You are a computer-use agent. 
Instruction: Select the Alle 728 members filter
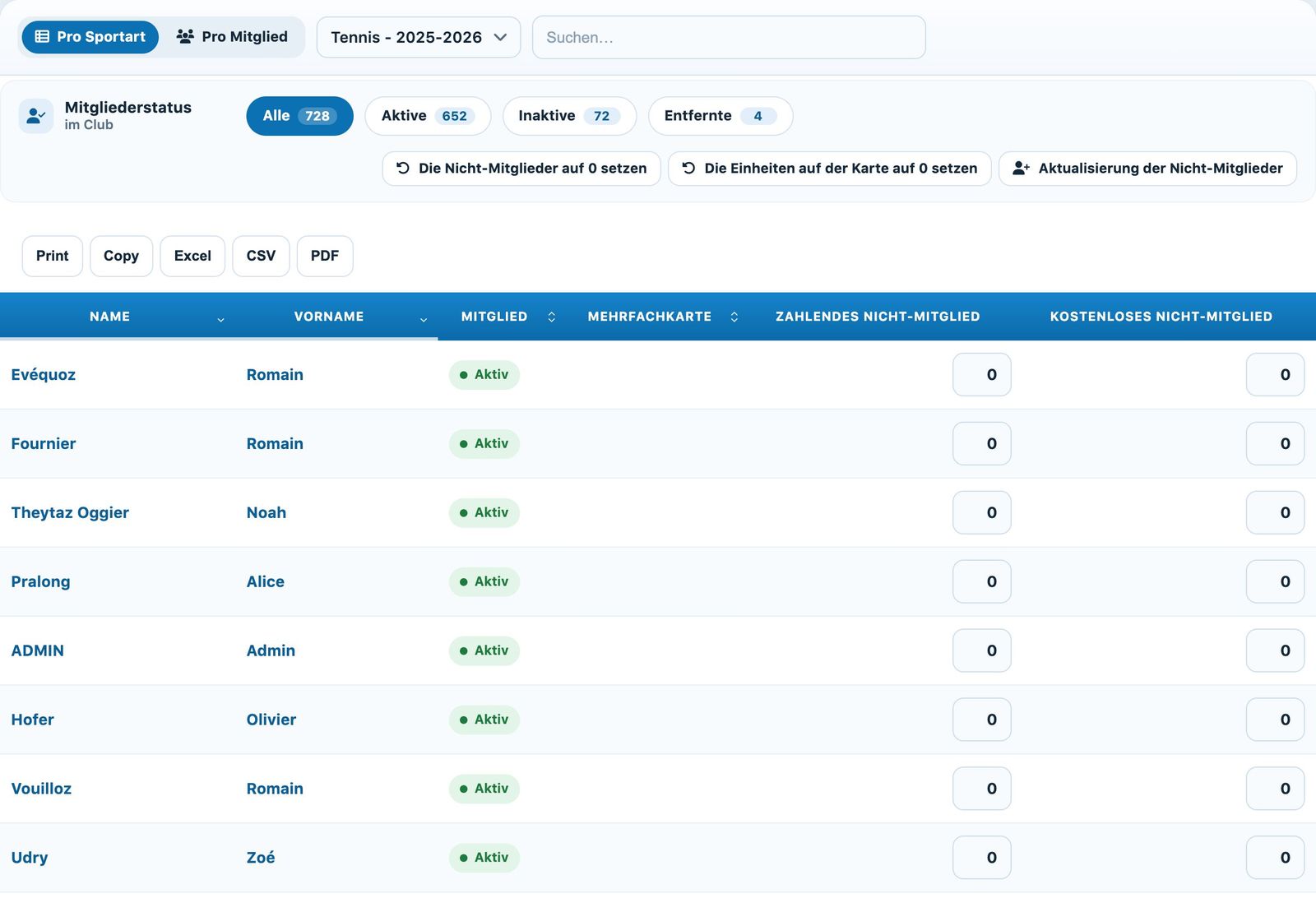(299, 116)
